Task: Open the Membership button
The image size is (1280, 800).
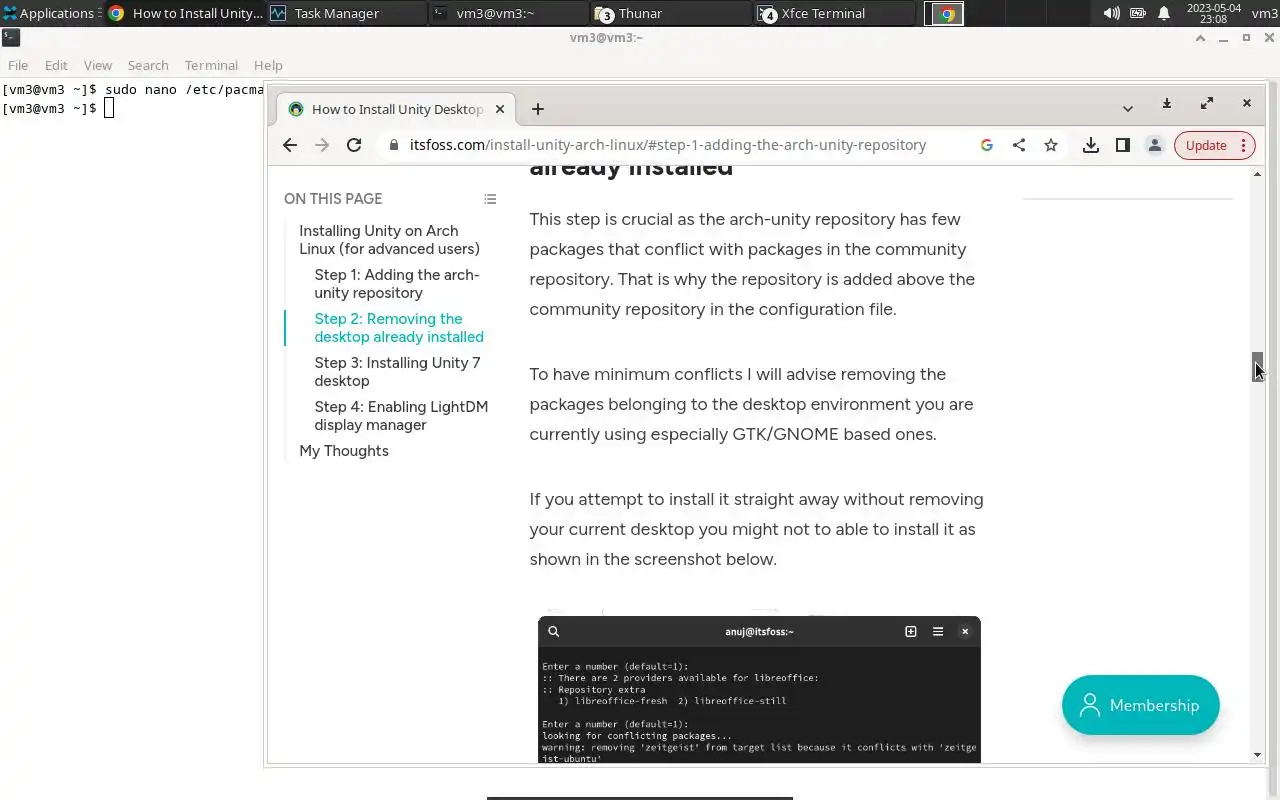Action: [x=1141, y=705]
